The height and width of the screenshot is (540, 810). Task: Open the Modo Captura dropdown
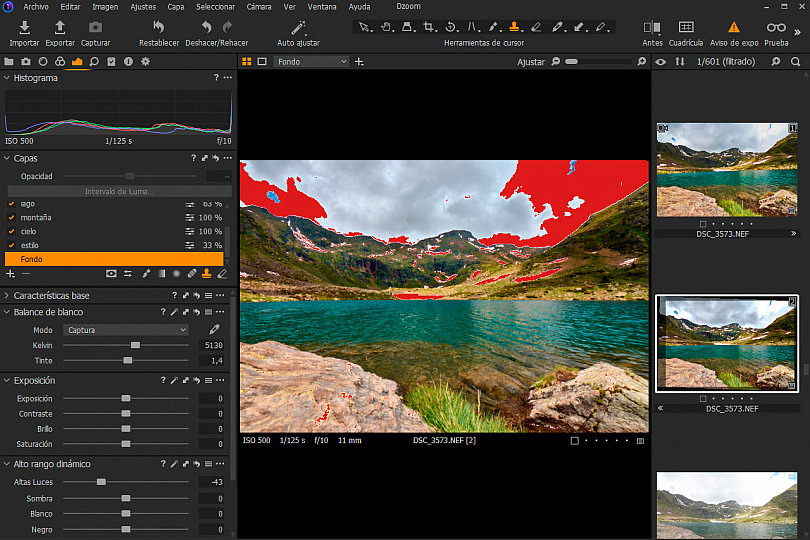pos(126,330)
